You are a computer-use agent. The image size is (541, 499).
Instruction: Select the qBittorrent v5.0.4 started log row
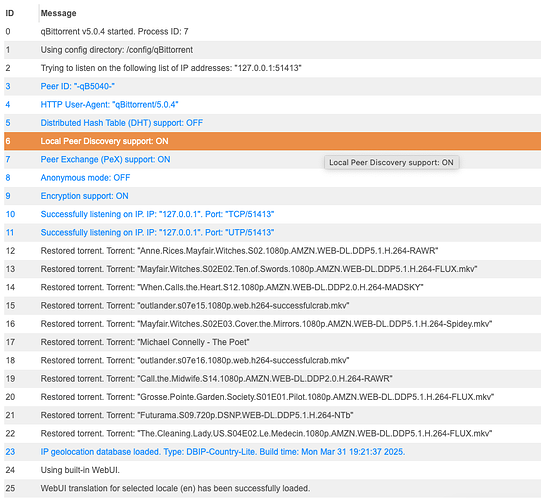click(272, 31)
